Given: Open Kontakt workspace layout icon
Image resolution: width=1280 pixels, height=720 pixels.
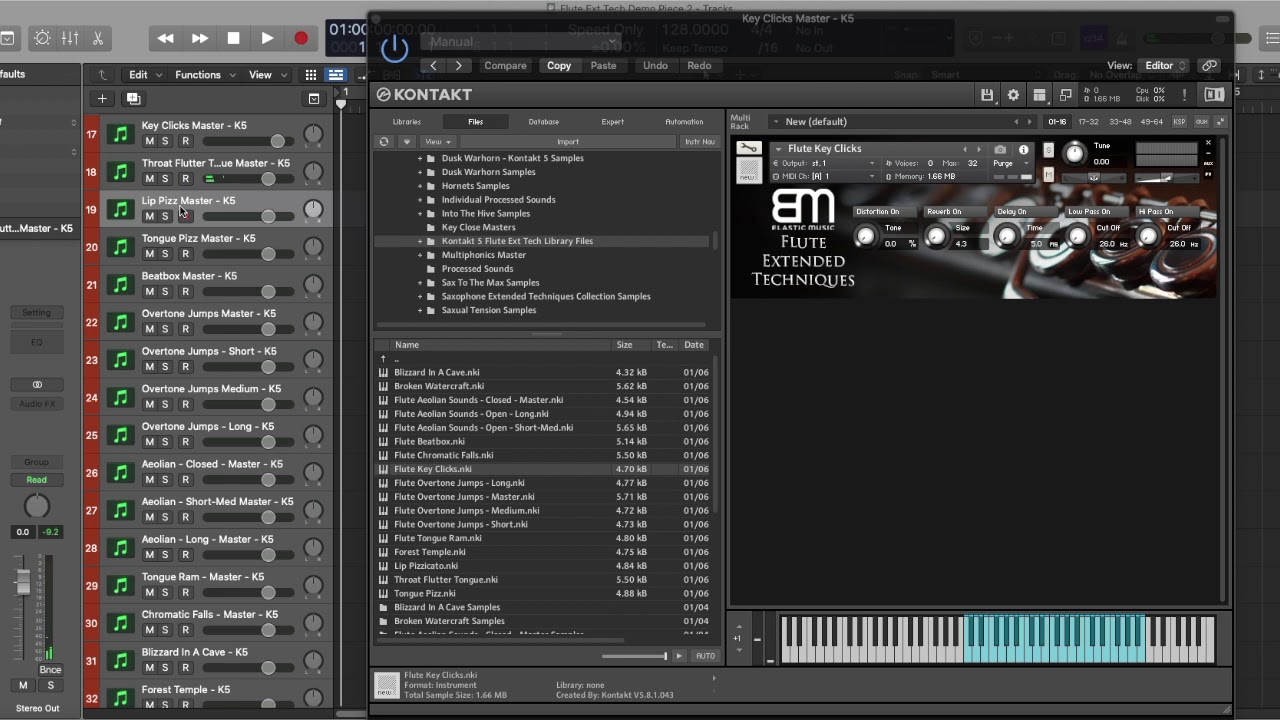Looking at the screenshot, I should click(x=1039, y=95).
